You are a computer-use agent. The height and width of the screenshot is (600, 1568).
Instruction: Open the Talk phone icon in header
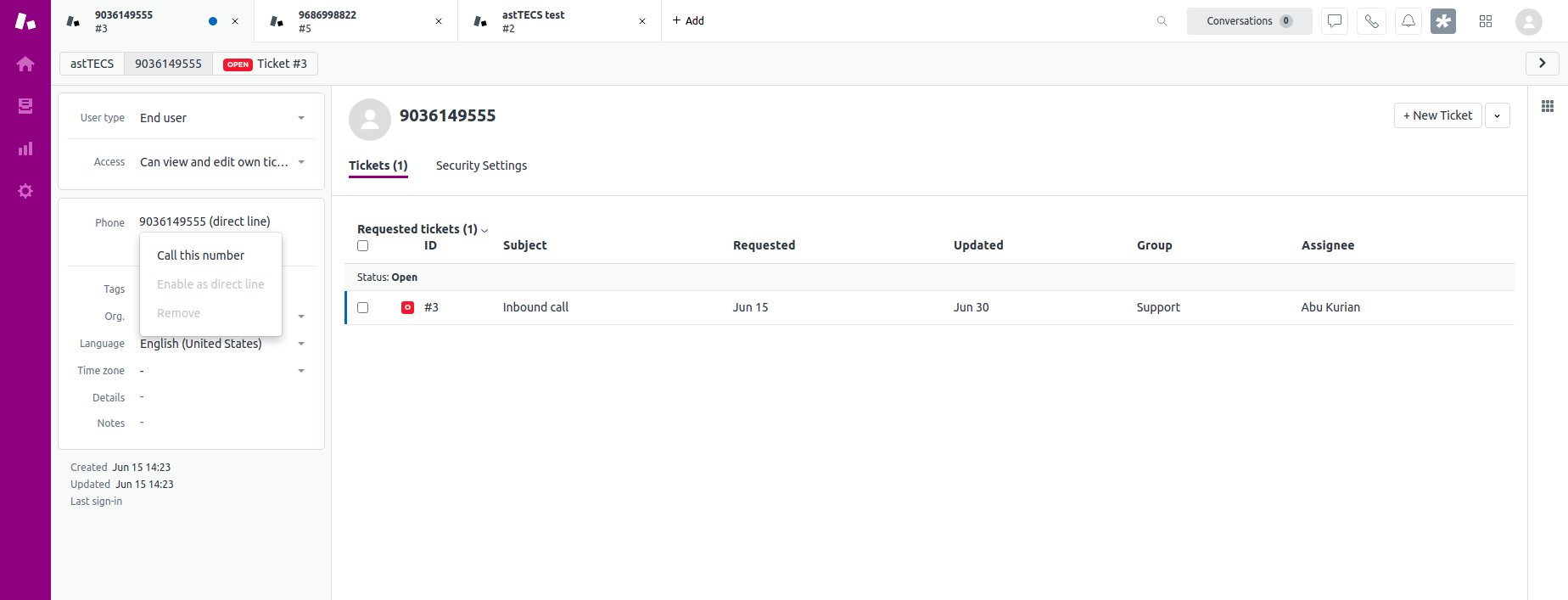(1371, 21)
